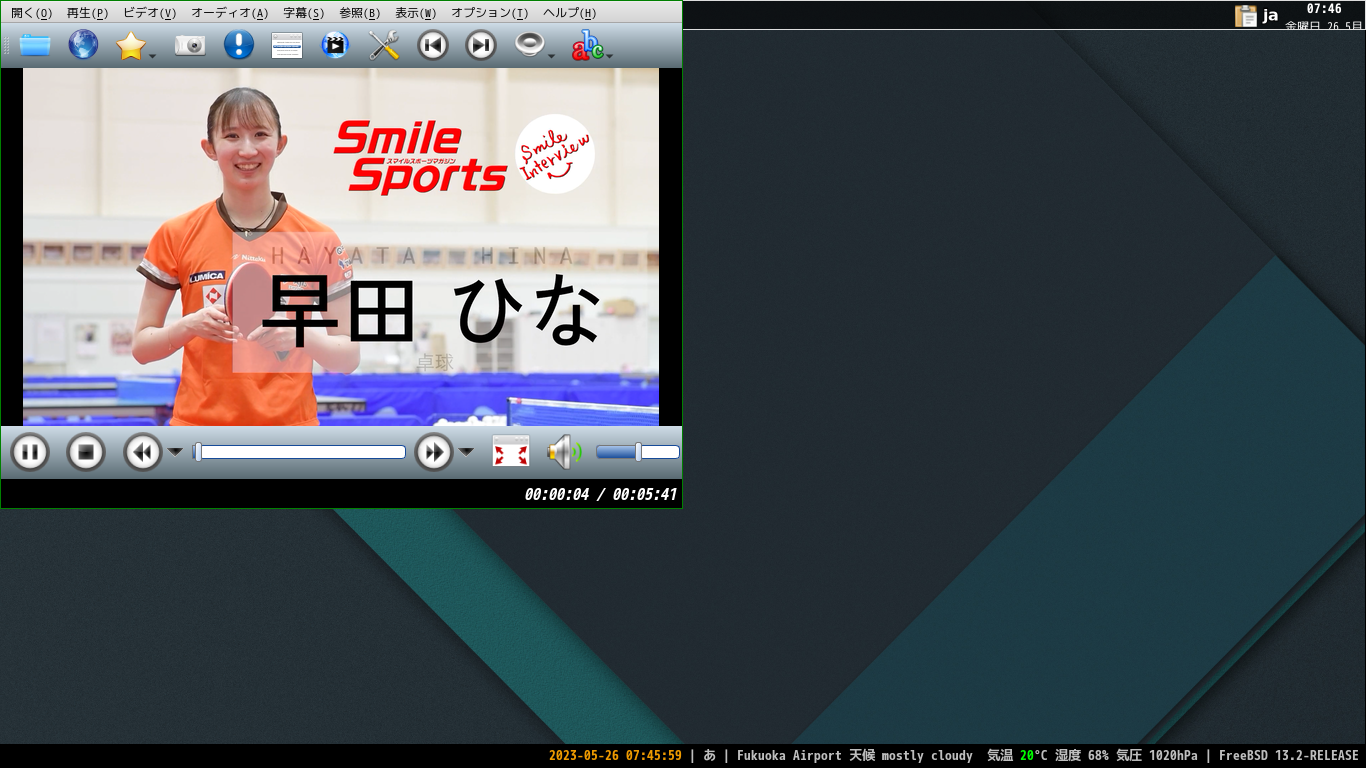Viewport: 1366px width, 768px height.
Task: Jump to next playlist item
Action: point(481,45)
